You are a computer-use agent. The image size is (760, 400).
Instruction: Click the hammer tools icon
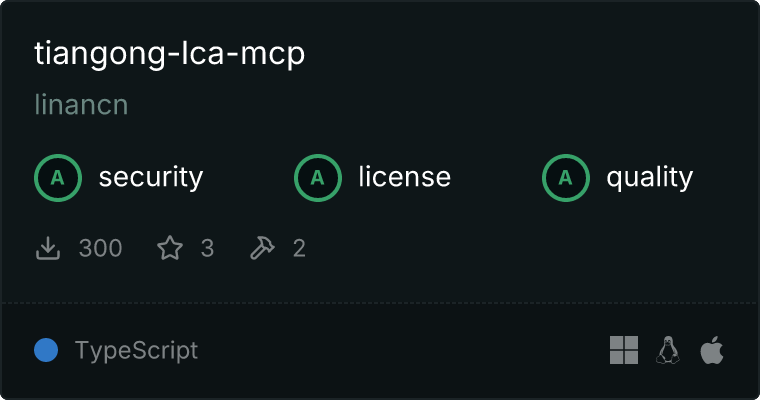point(262,248)
